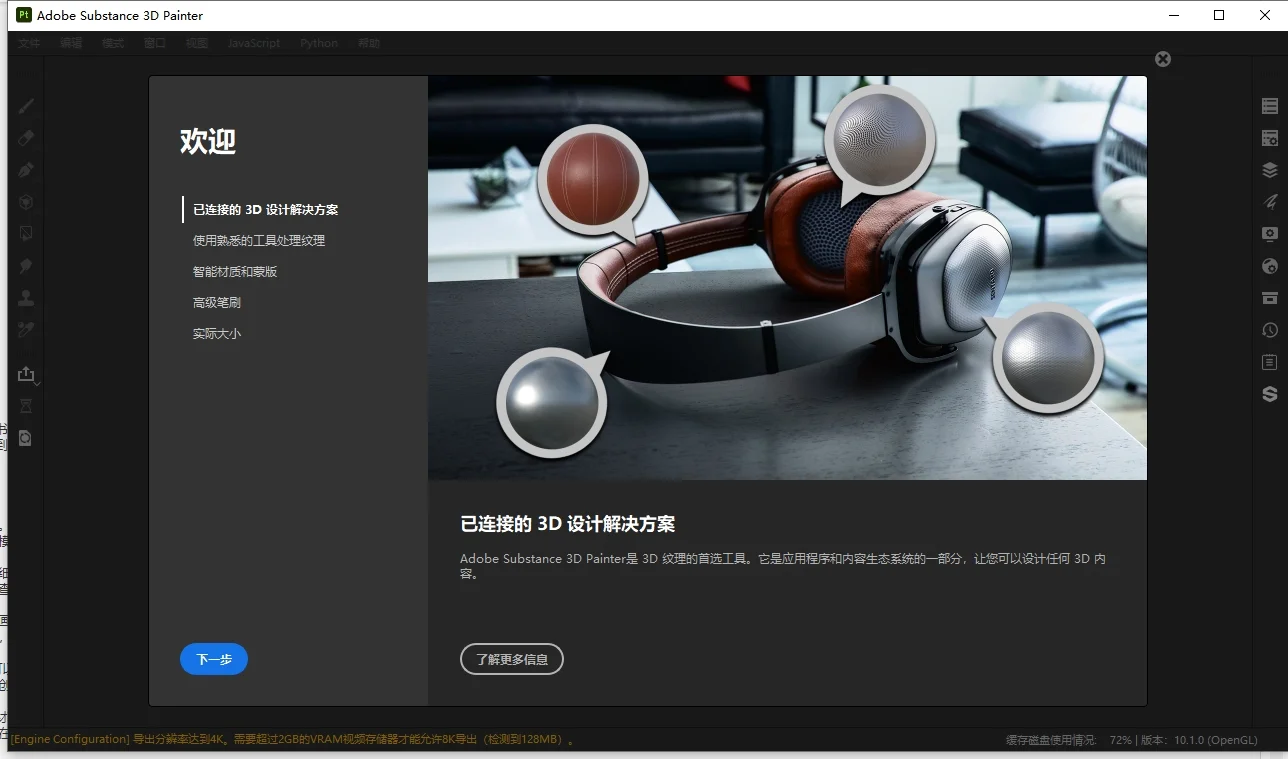Select the Polygon Fill tool
Image resolution: width=1288 pixels, height=759 pixels.
(x=25, y=233)
